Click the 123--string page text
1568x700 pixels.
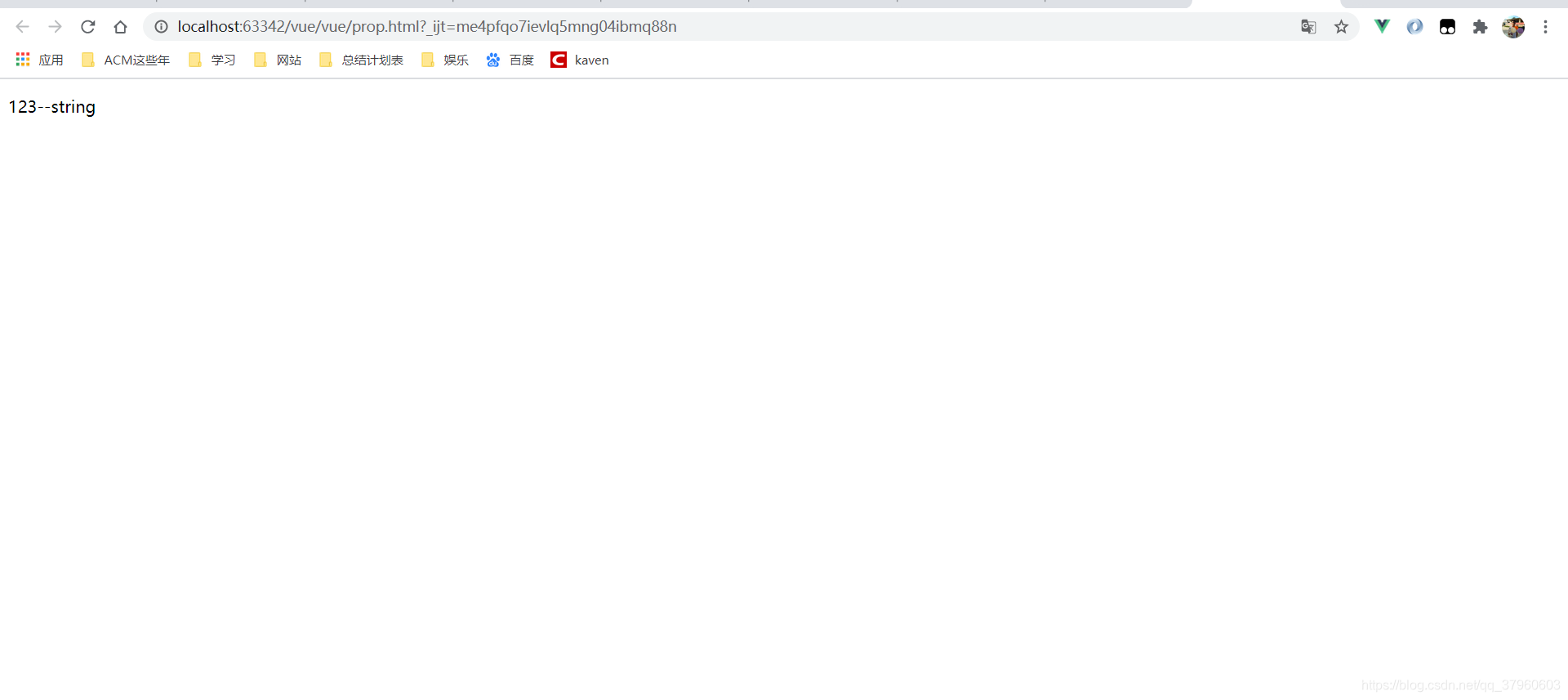52,107
